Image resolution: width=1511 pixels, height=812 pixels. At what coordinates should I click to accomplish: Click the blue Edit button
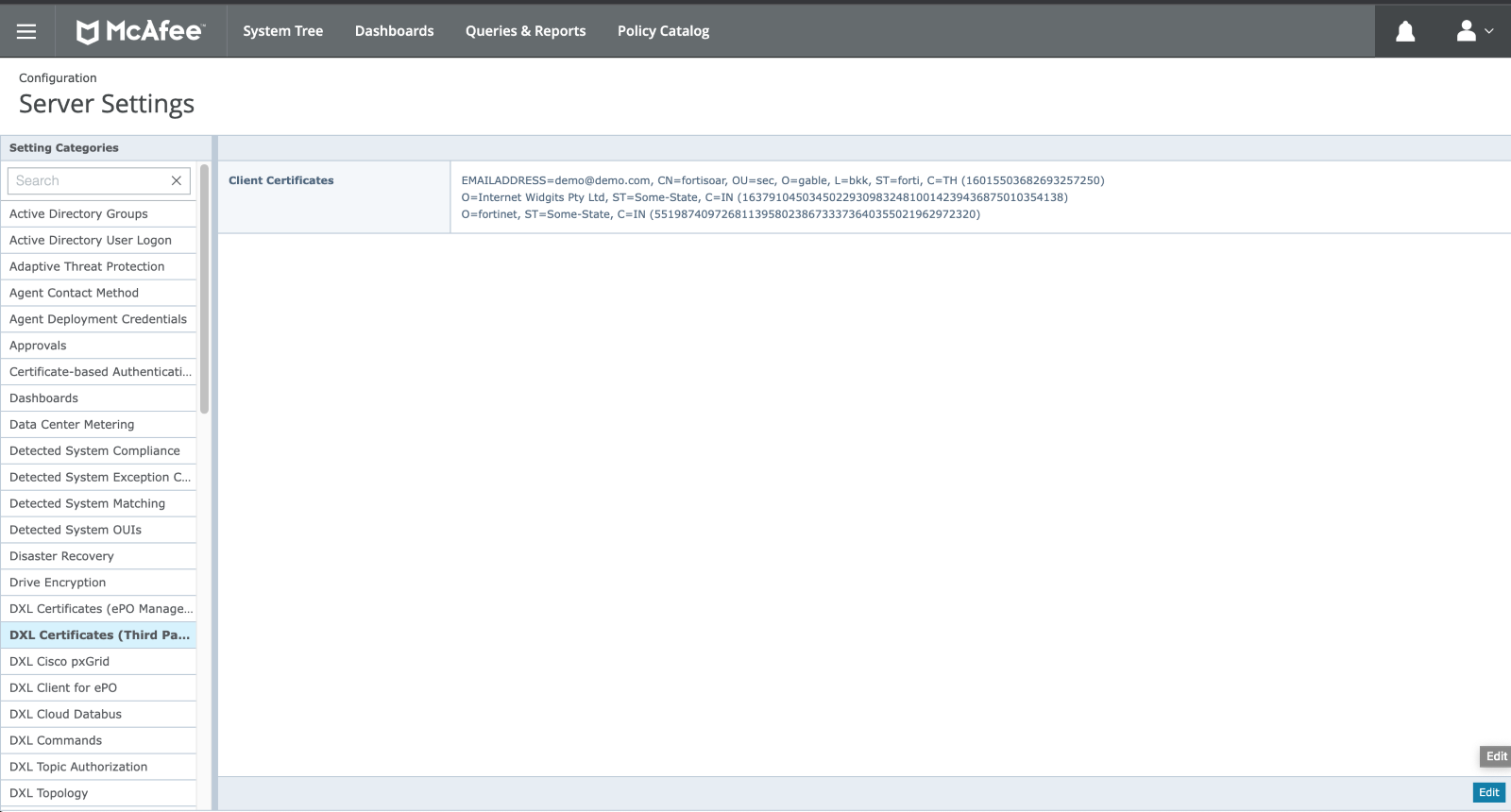point(1488,793)
